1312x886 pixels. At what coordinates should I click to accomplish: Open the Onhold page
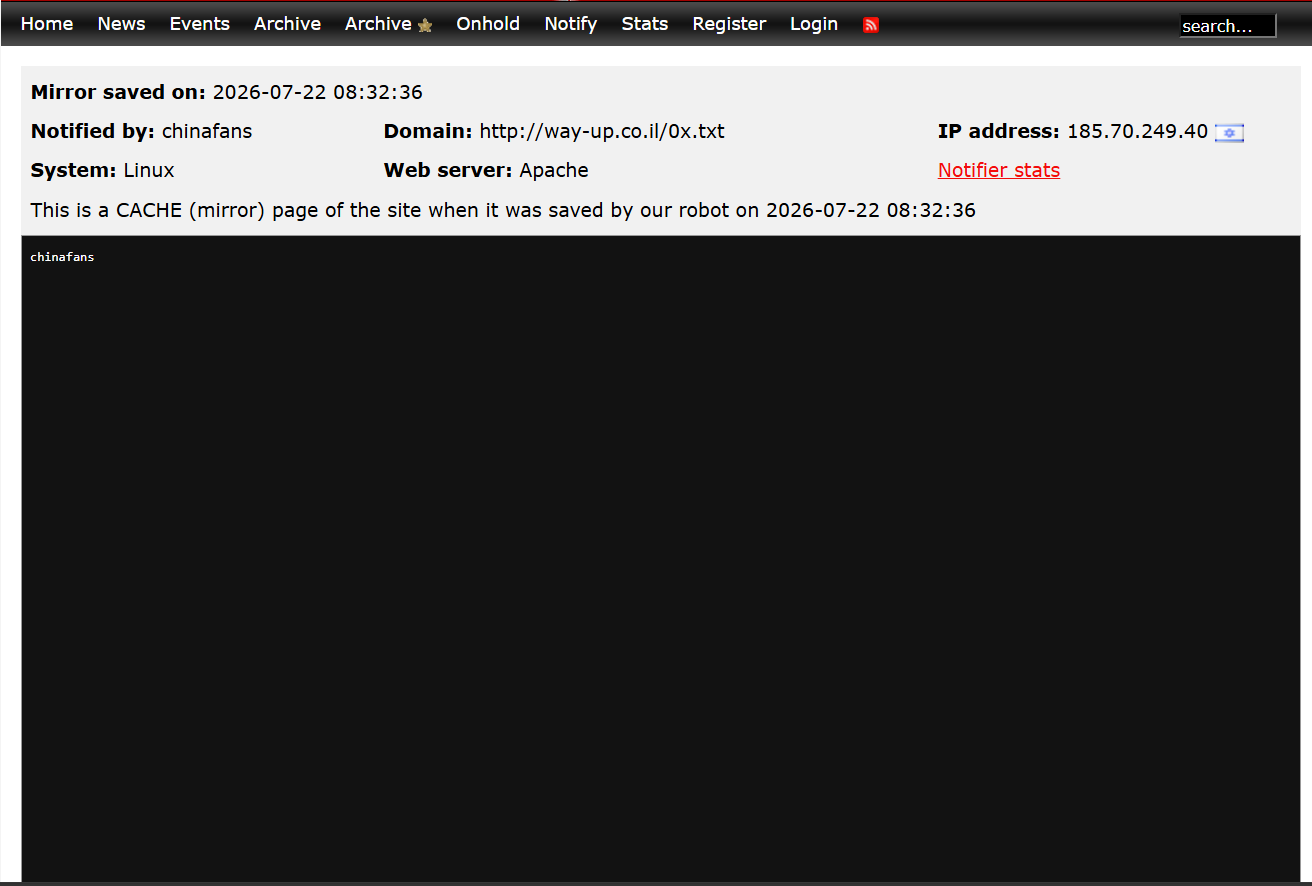(x=488, y=24)
